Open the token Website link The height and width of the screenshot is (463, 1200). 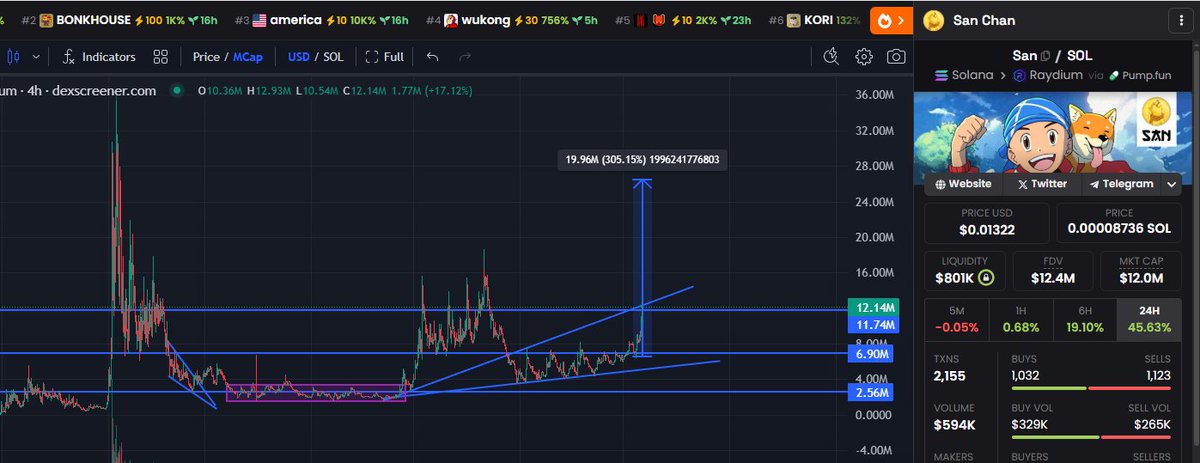[x=964, y=184]
